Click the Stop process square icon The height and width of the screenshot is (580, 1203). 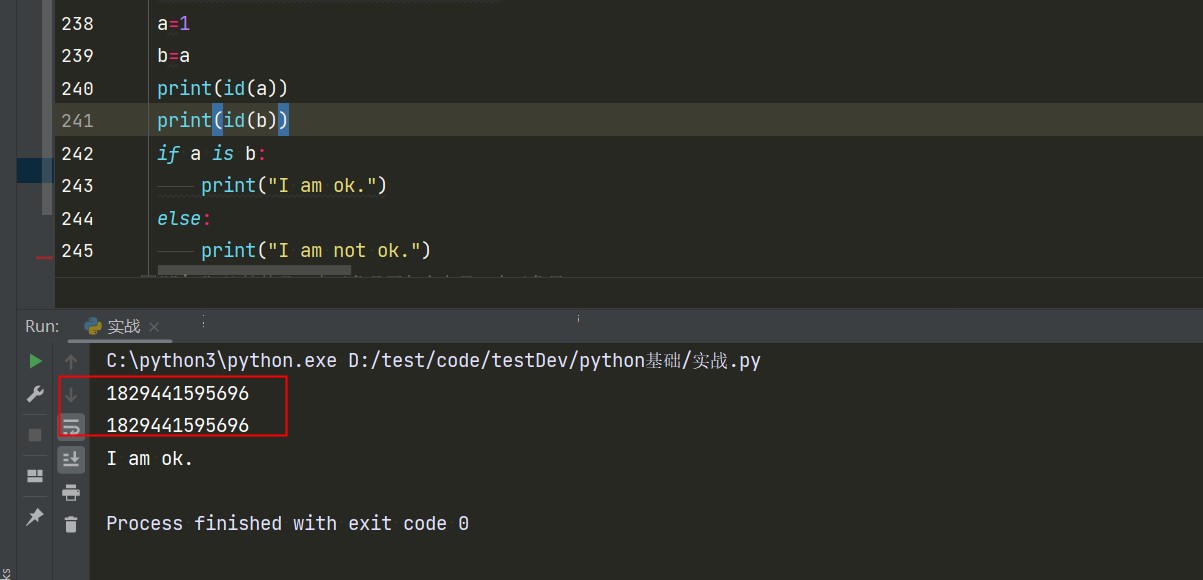click(x=35, y=435)
